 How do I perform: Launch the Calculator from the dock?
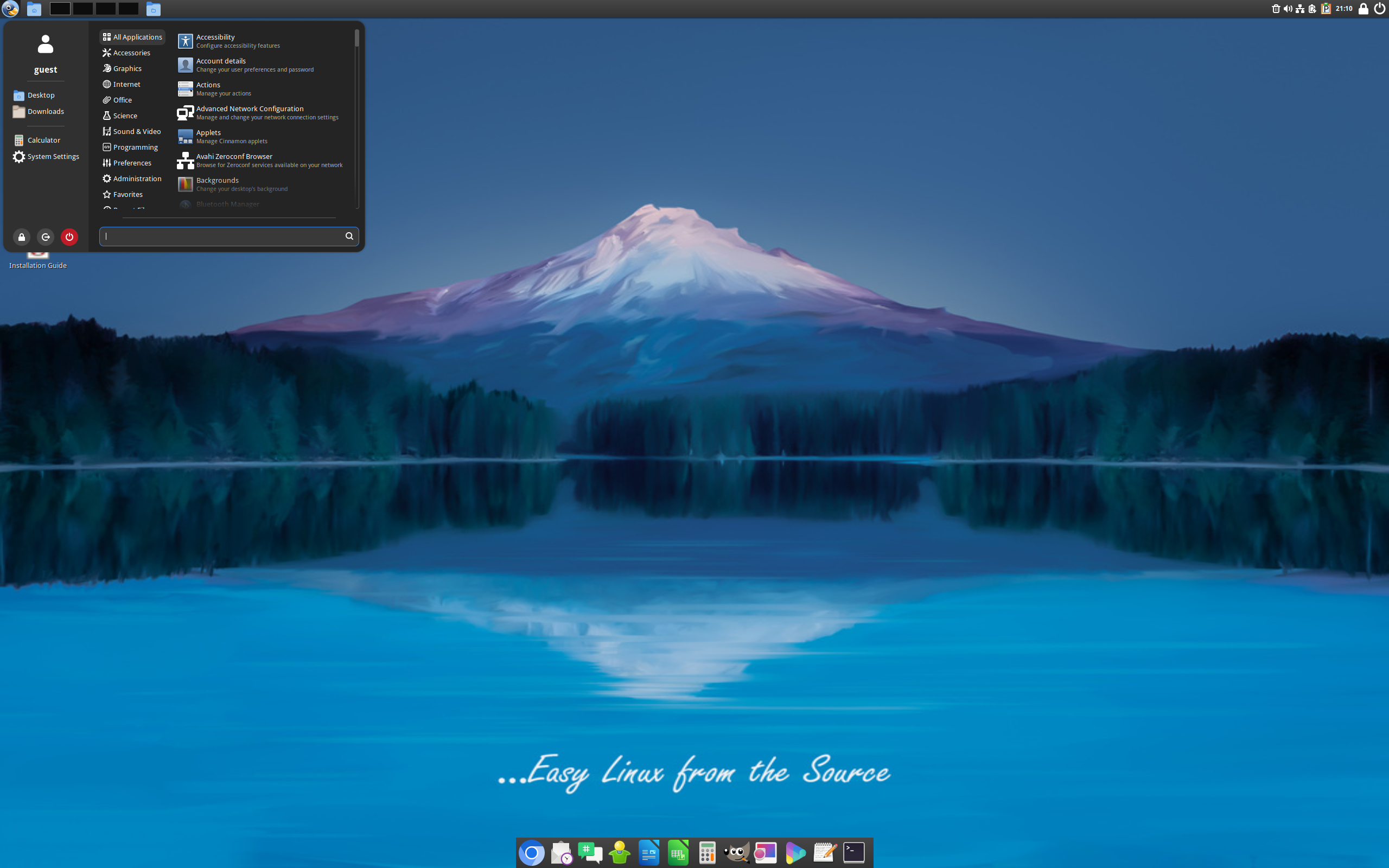(707, 852)
